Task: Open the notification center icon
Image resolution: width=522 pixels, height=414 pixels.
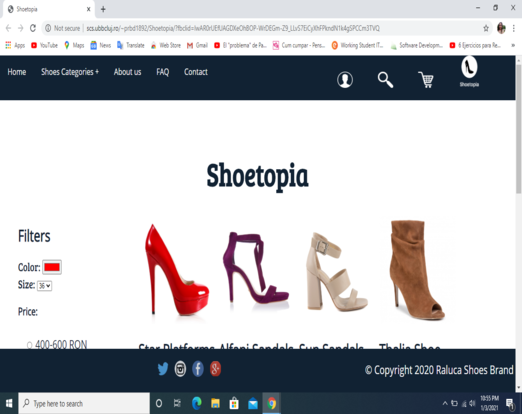Action: tap(510, 403)
